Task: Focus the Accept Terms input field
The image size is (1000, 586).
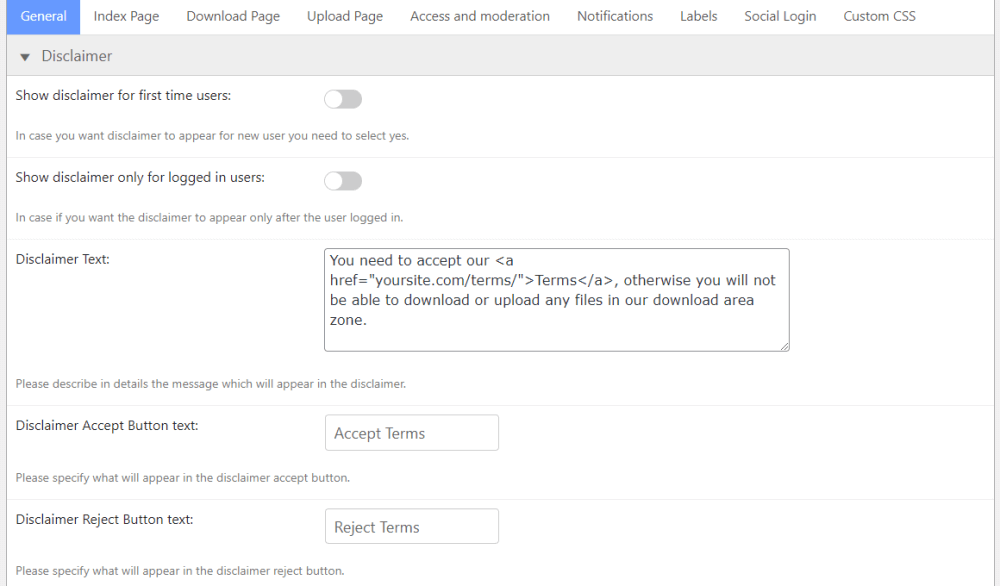Action: (411, 433)
